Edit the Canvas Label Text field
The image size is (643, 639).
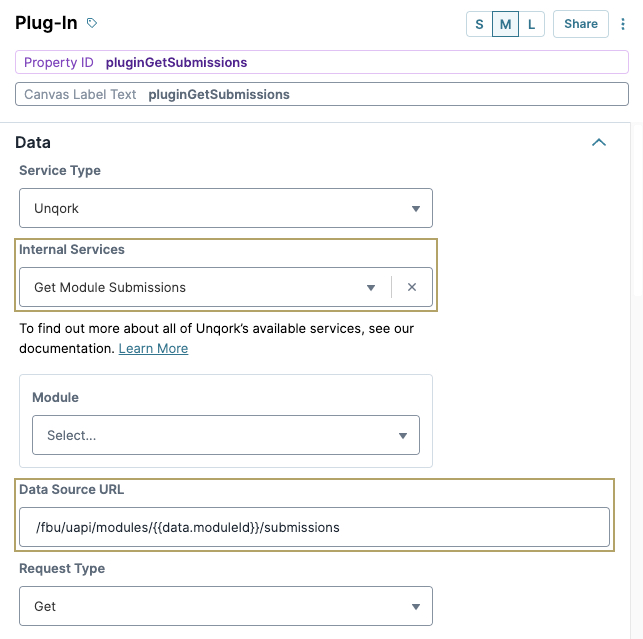pyautogui.click(x=322, y=94)
